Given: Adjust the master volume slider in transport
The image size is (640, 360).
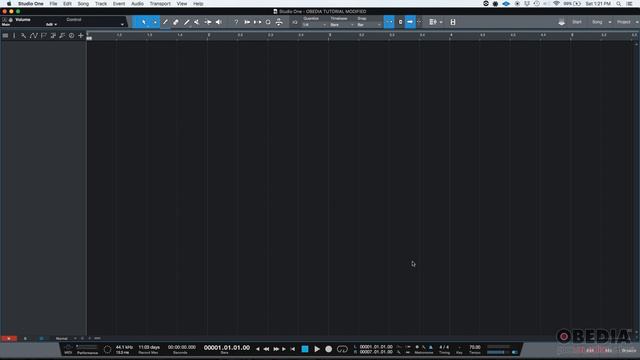Looking at the screenshot, I should [x=498, y=352].
